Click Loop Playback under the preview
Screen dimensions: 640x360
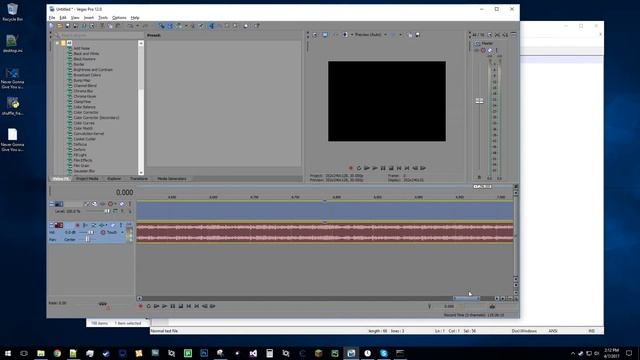[x=359, y=168]
